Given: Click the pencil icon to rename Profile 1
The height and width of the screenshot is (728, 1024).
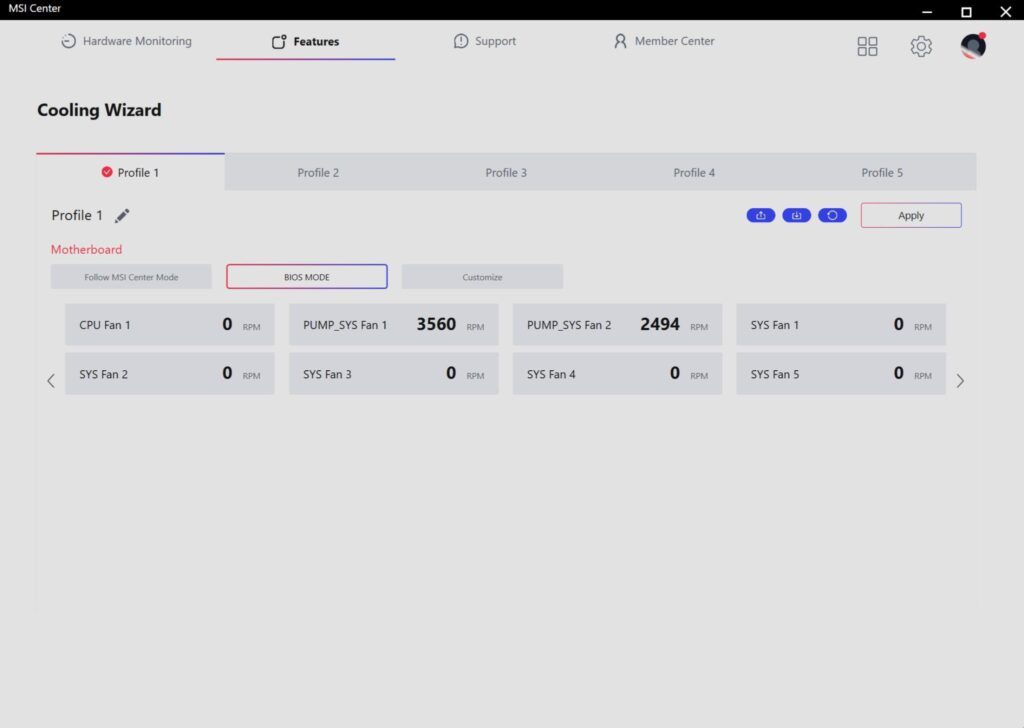Looking at the screenshot, I should [x=122, y=215].
